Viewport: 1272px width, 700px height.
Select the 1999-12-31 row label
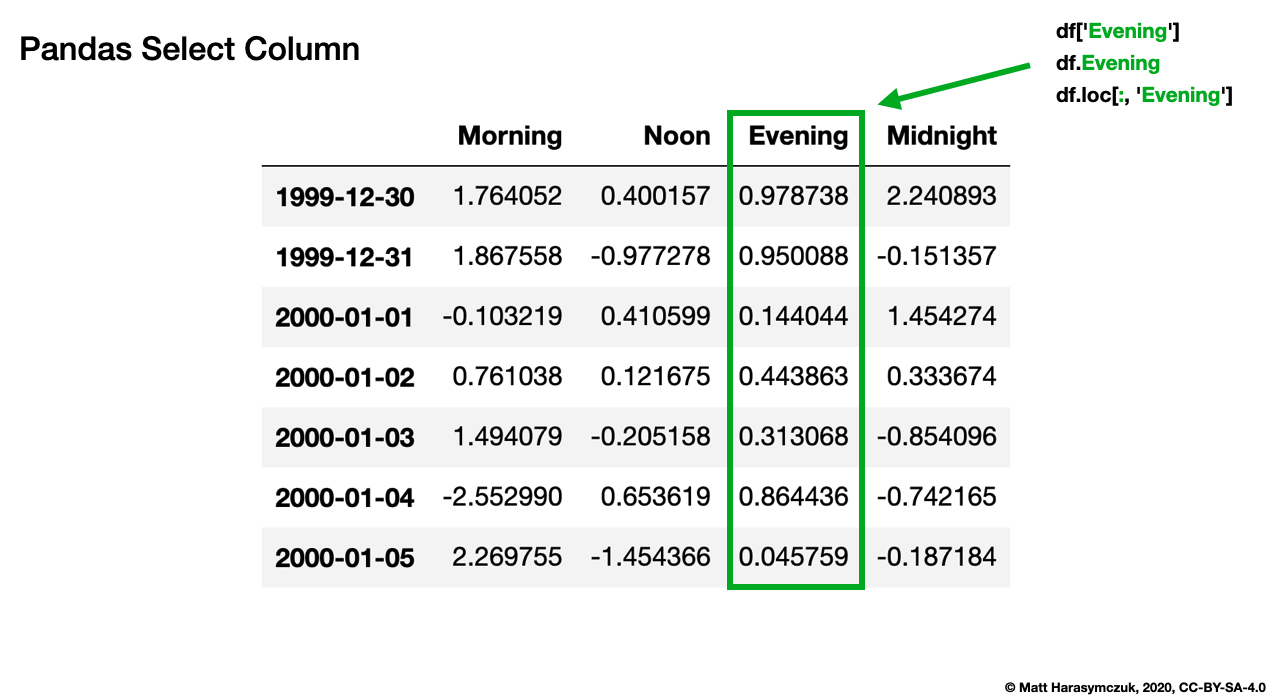click(x=346, y=257)
